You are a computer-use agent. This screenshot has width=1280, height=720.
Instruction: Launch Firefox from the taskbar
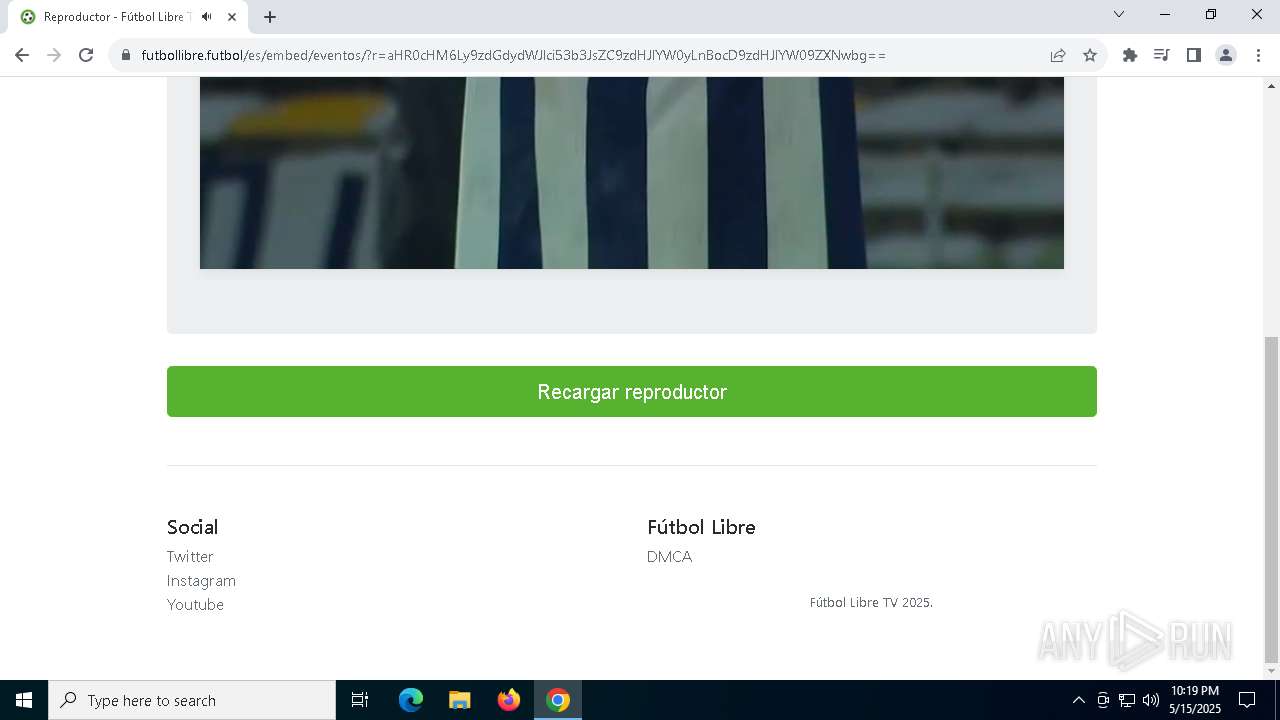click(x=509, y=700)
